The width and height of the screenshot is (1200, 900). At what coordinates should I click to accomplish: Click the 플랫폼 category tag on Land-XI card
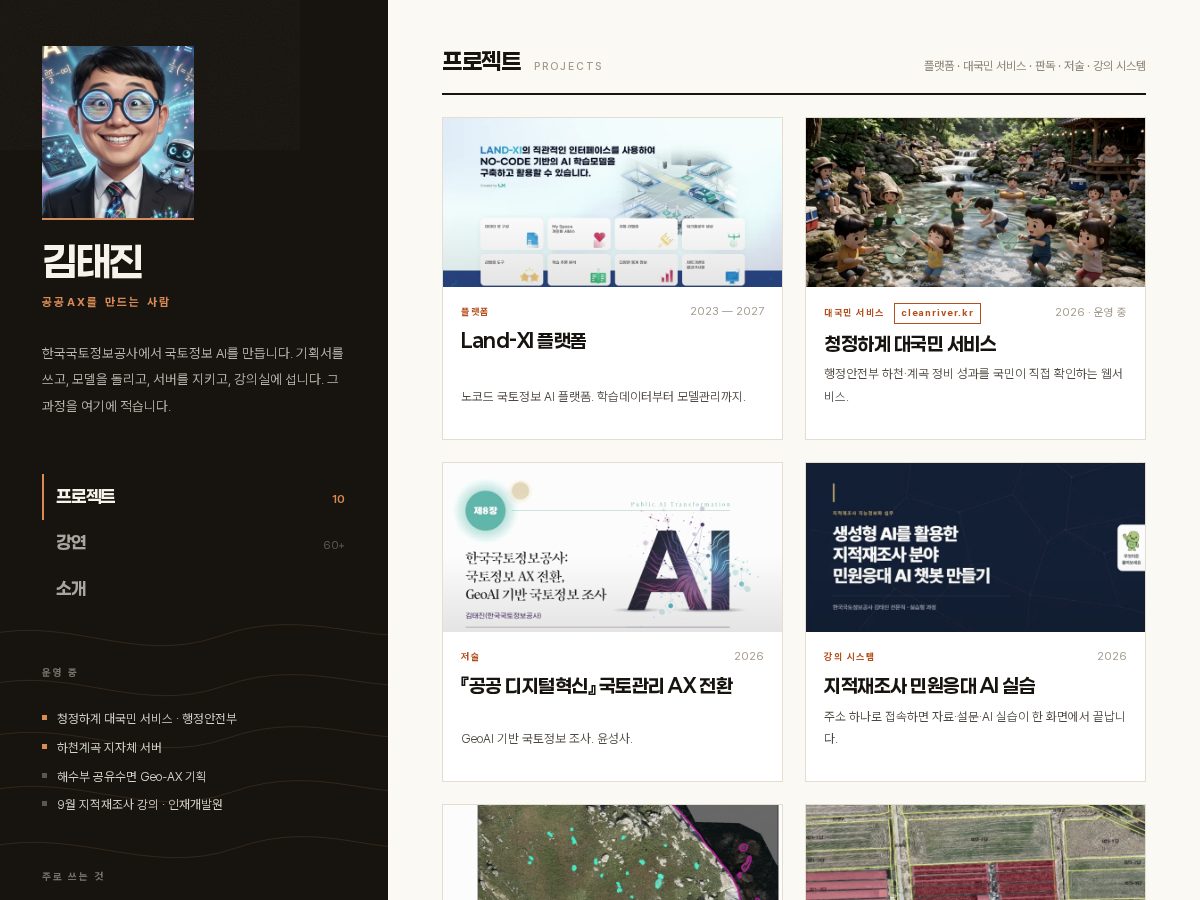[474, 312]
